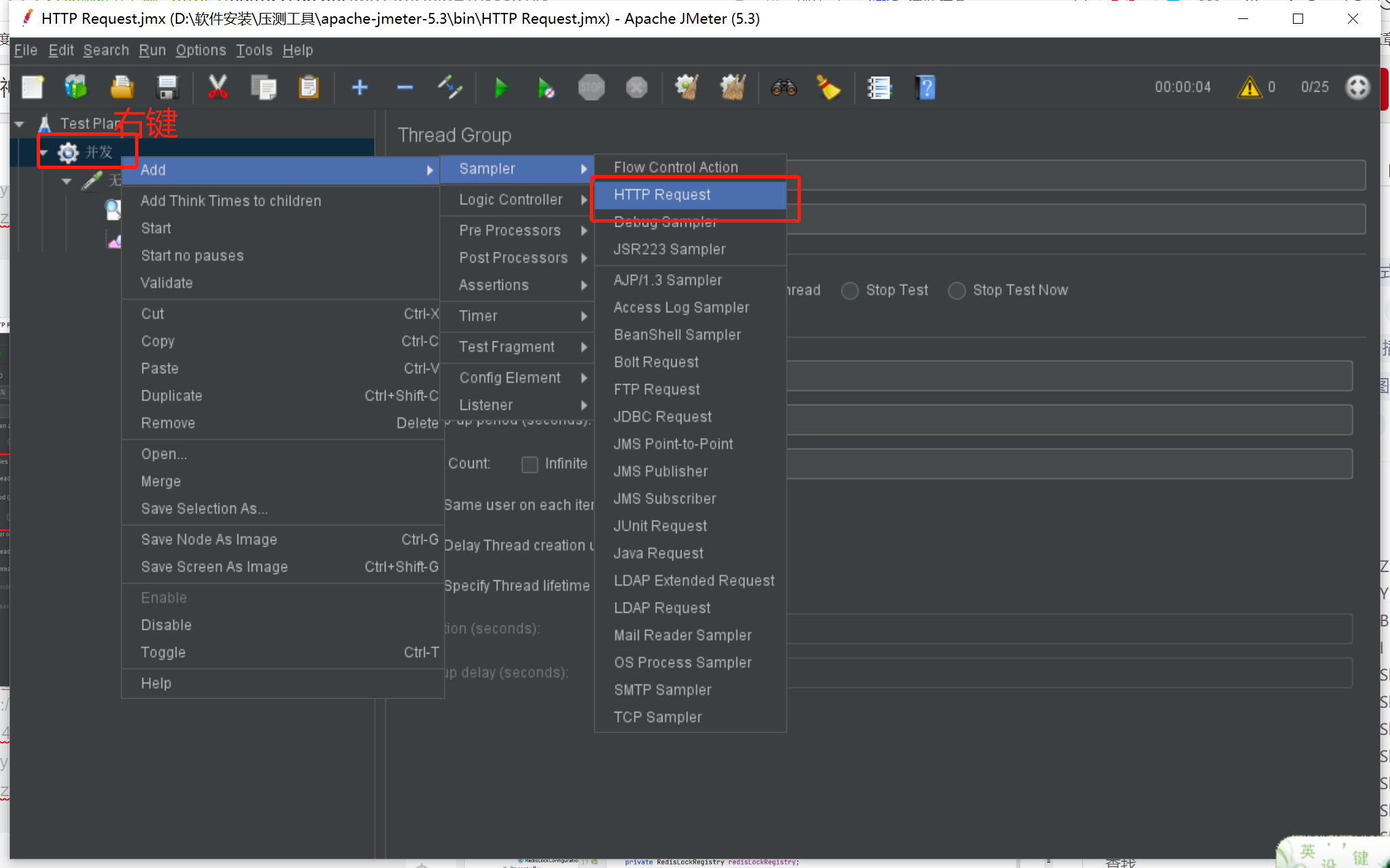
Task: Click Validate in the context menu
Action: (166, 283)
